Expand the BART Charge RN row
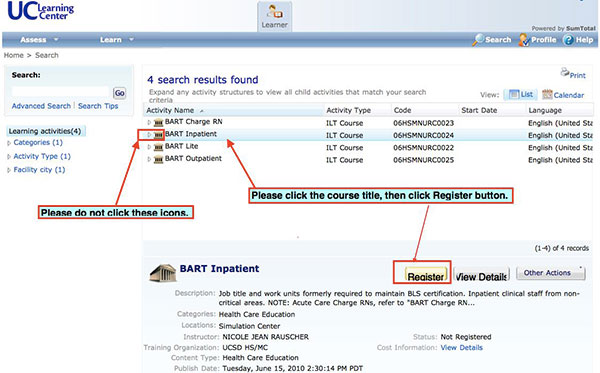 coord(149,122)
